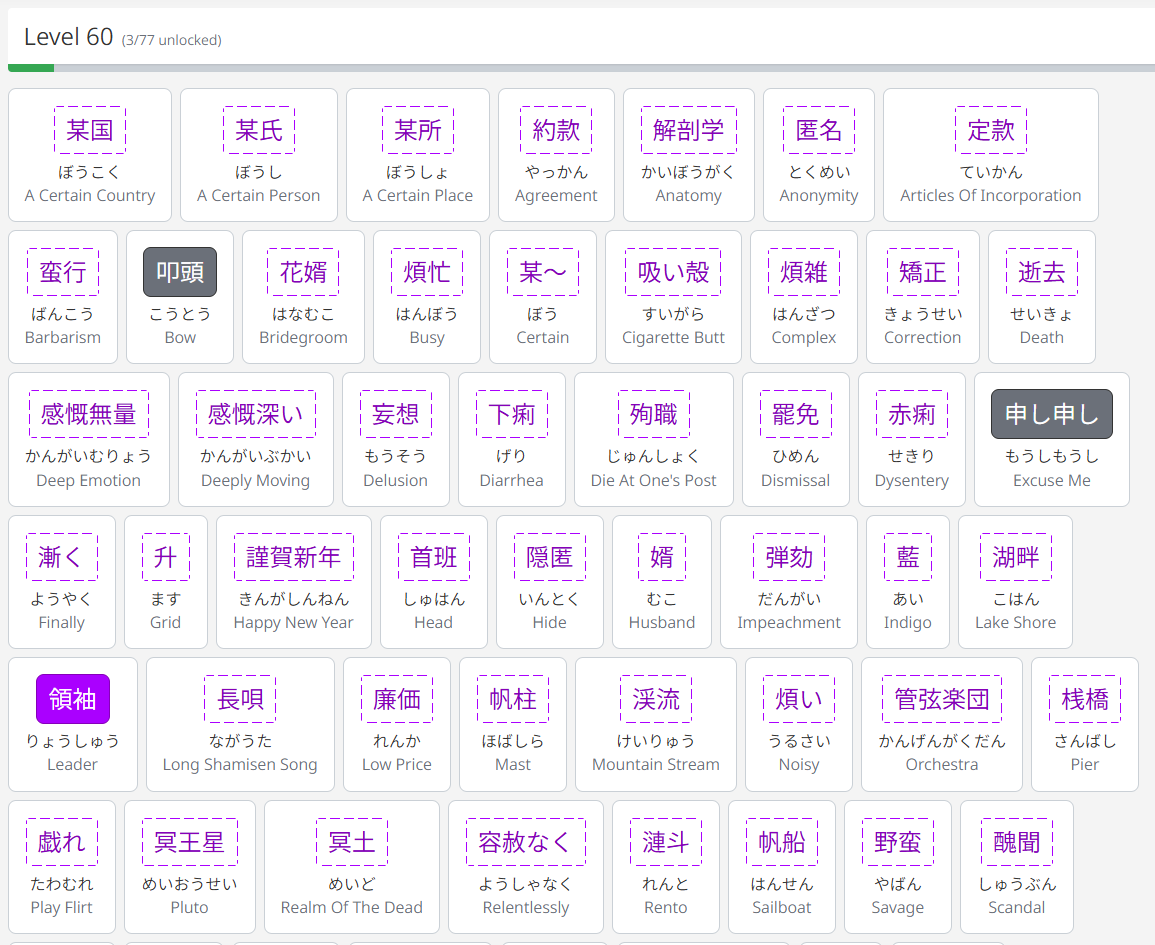Open the 吸い殻 'Cigarette Butt' card
Viewport: 1155px width, 945px height.
[x=673, y=297]
